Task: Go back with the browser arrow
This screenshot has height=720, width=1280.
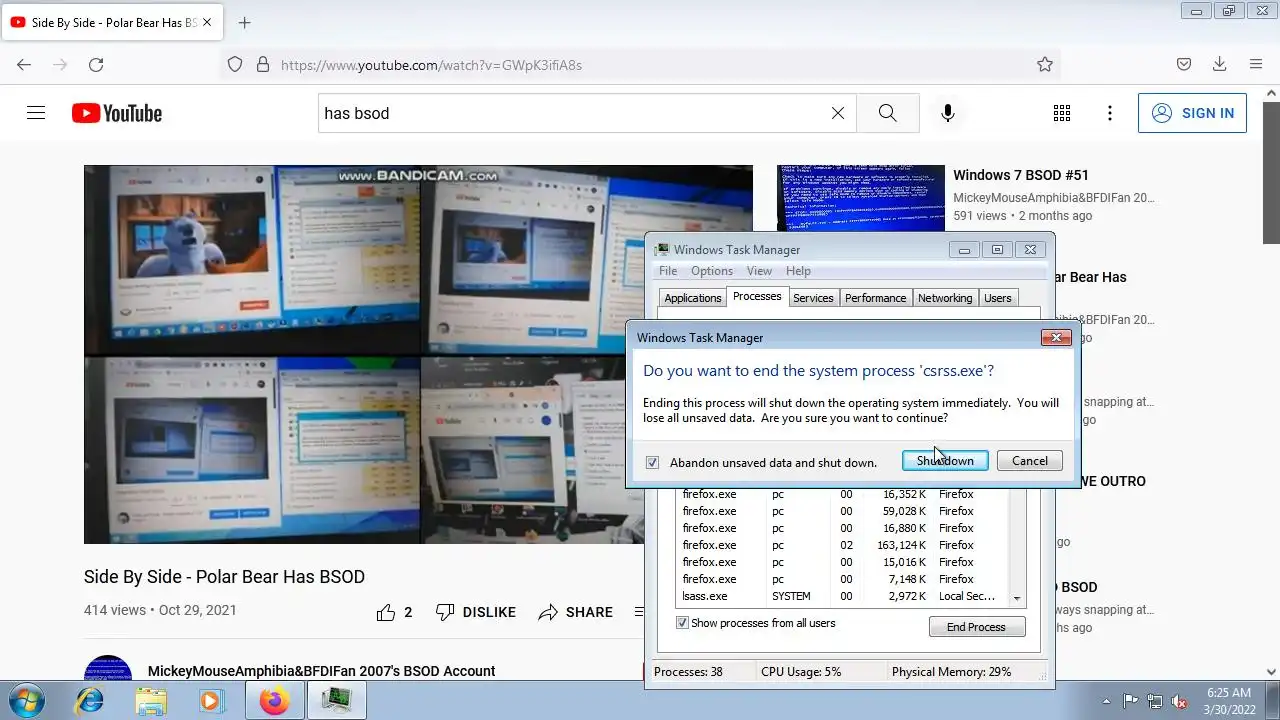Action: [x=24, y=64]
